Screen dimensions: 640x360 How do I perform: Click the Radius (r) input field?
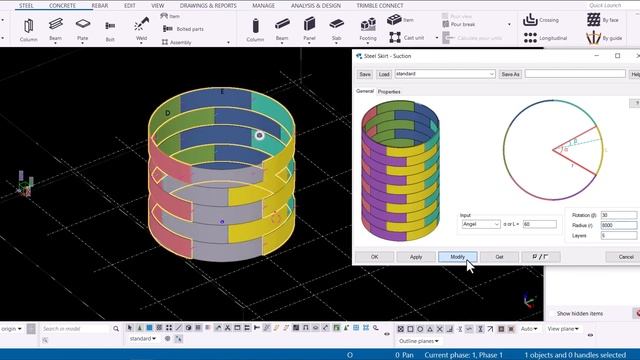tap(619, 225)
